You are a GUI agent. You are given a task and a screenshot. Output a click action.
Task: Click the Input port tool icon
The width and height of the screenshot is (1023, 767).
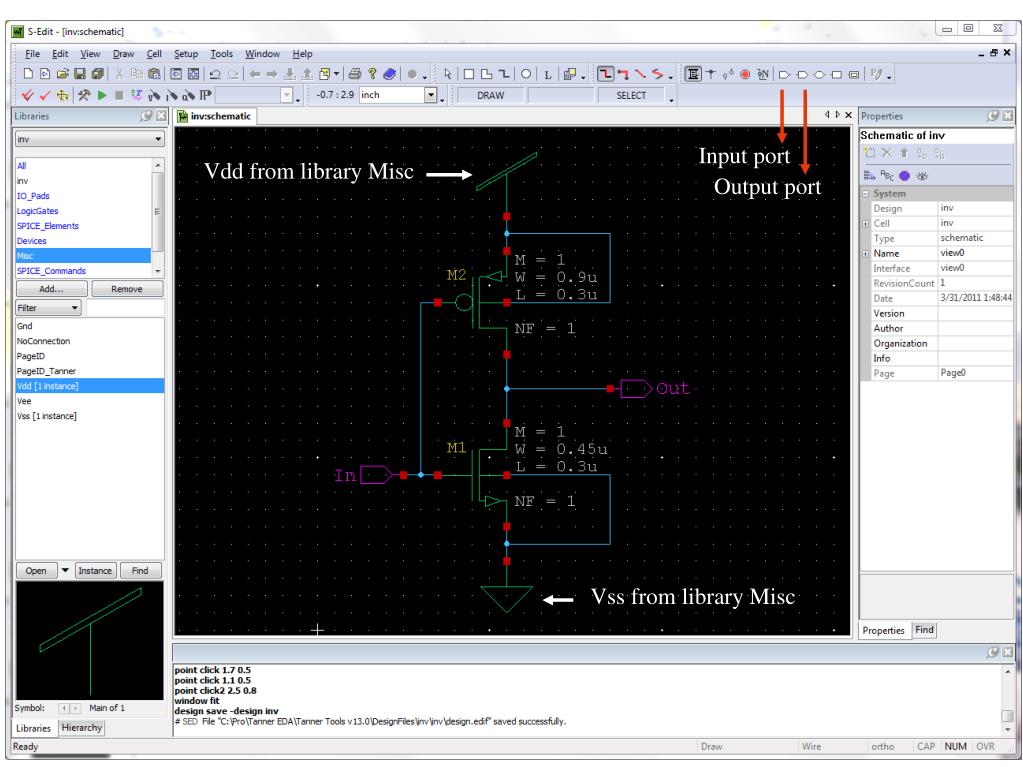(783, 74)
